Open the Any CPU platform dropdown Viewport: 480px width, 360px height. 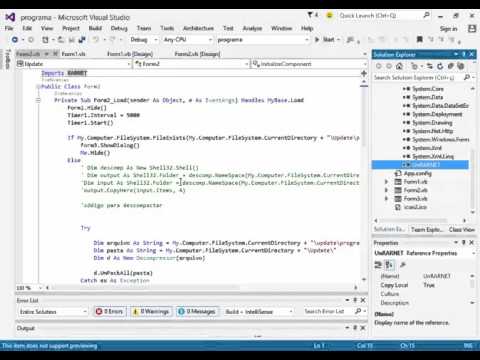point(188,40)
